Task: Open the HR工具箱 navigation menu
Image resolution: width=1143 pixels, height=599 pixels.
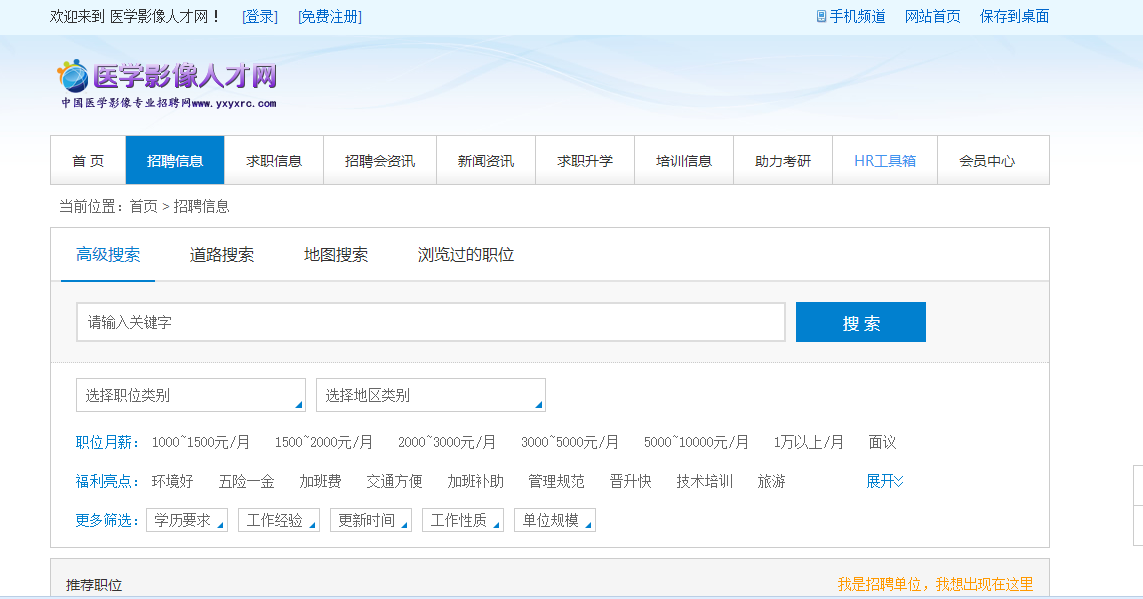Action: pyautogui.click(x=884, y=160)
